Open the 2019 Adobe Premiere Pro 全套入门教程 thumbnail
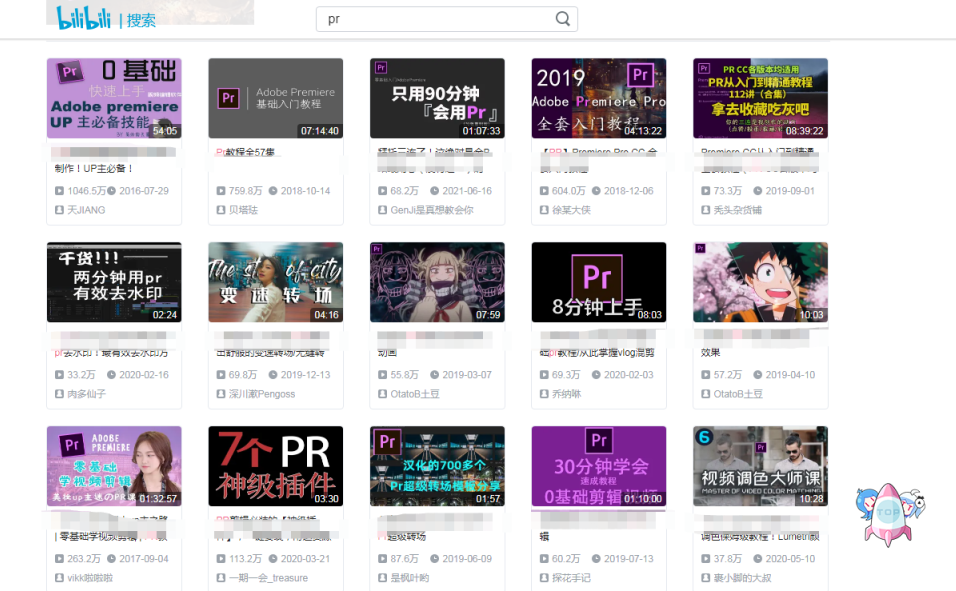The height and width of the screenshot is (591, 956). click(x=598, y=97)
